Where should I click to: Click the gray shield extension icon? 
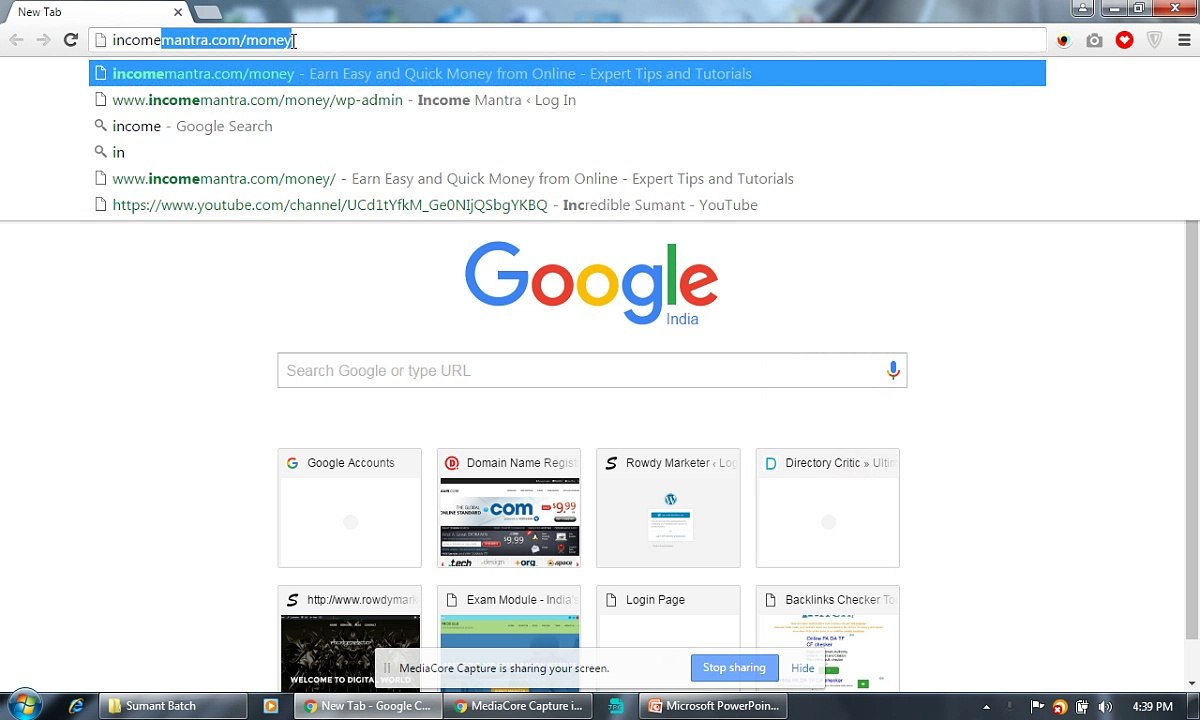pyautogui.click(x=1154, y=40)
